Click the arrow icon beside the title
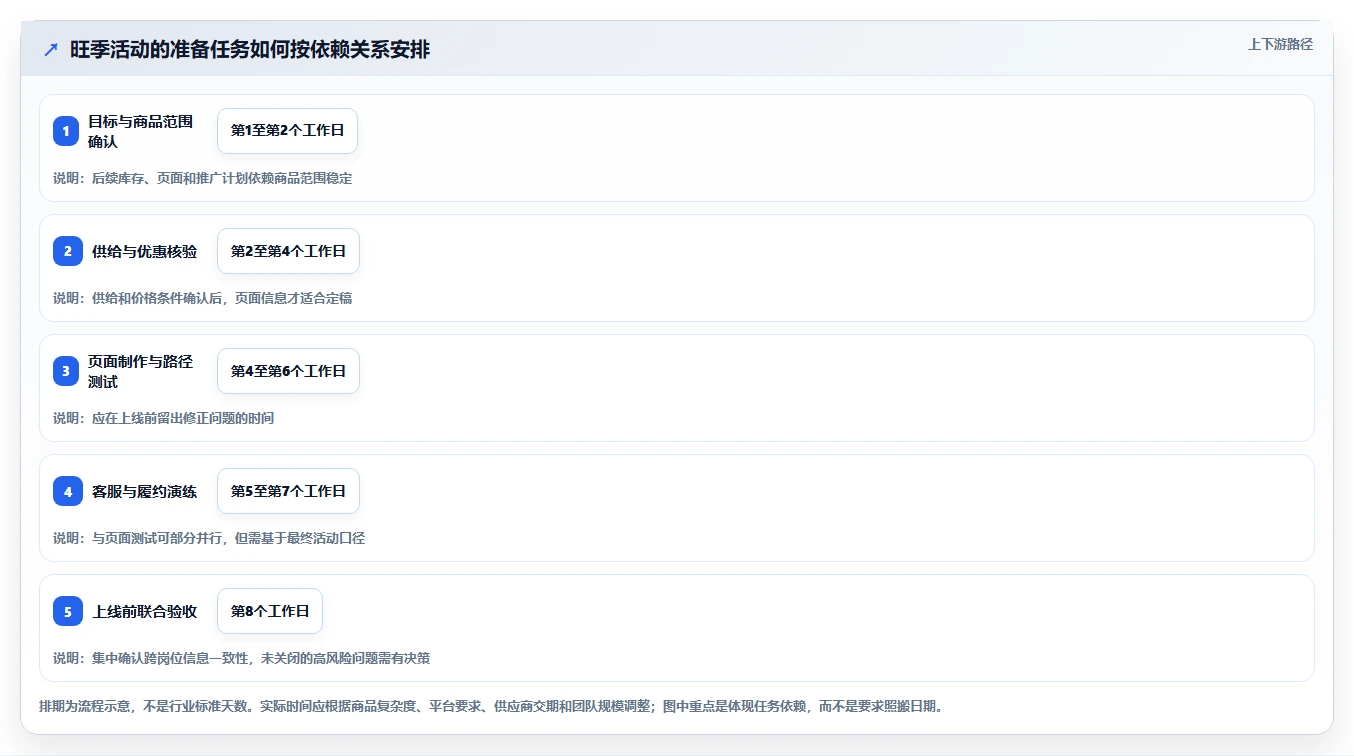This screenshot has height=756, width=1354. [x=51, y=49]
